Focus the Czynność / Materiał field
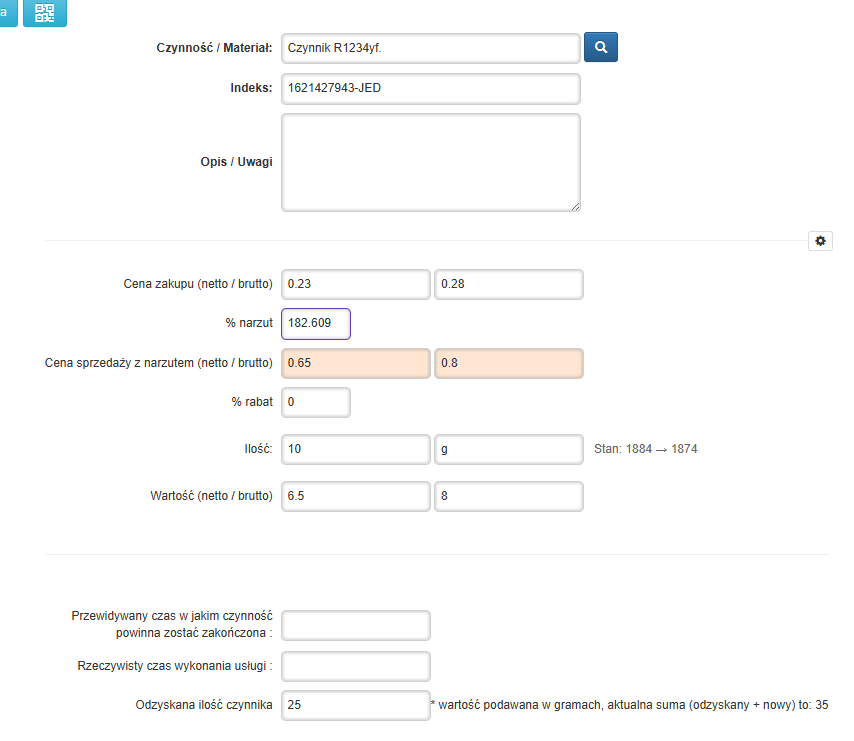This screenshot has height=741, width=854. coord(430,48)
